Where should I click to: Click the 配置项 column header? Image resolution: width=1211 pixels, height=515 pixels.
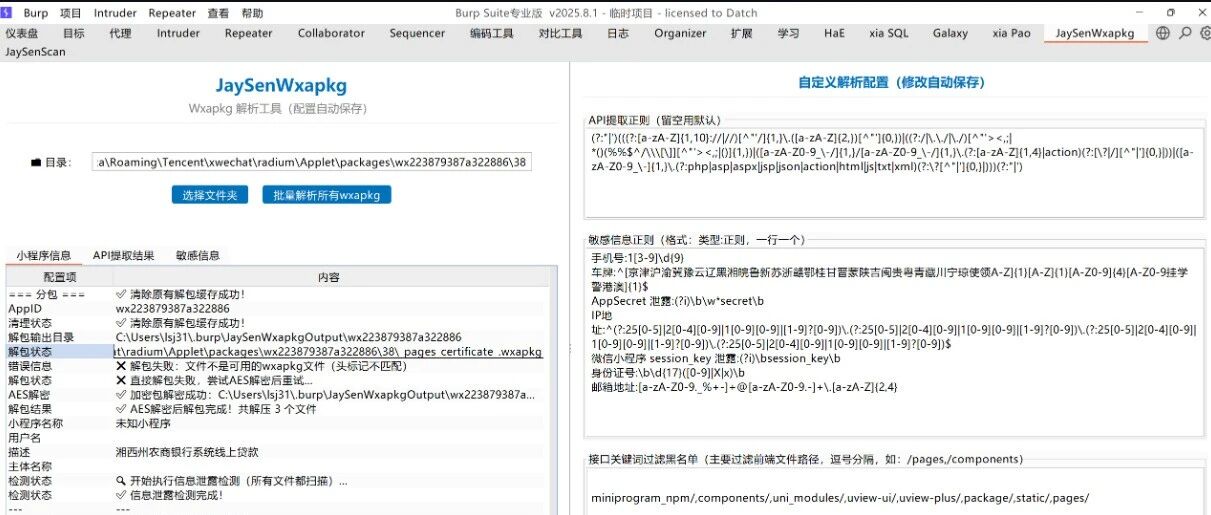tap(60, 277)
